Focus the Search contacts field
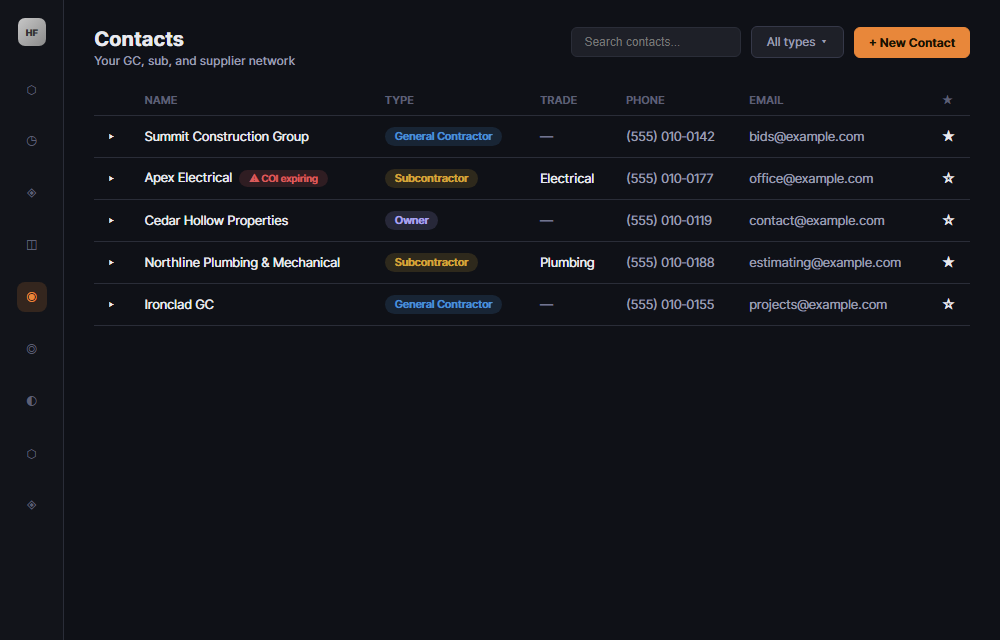 (656, 42)
